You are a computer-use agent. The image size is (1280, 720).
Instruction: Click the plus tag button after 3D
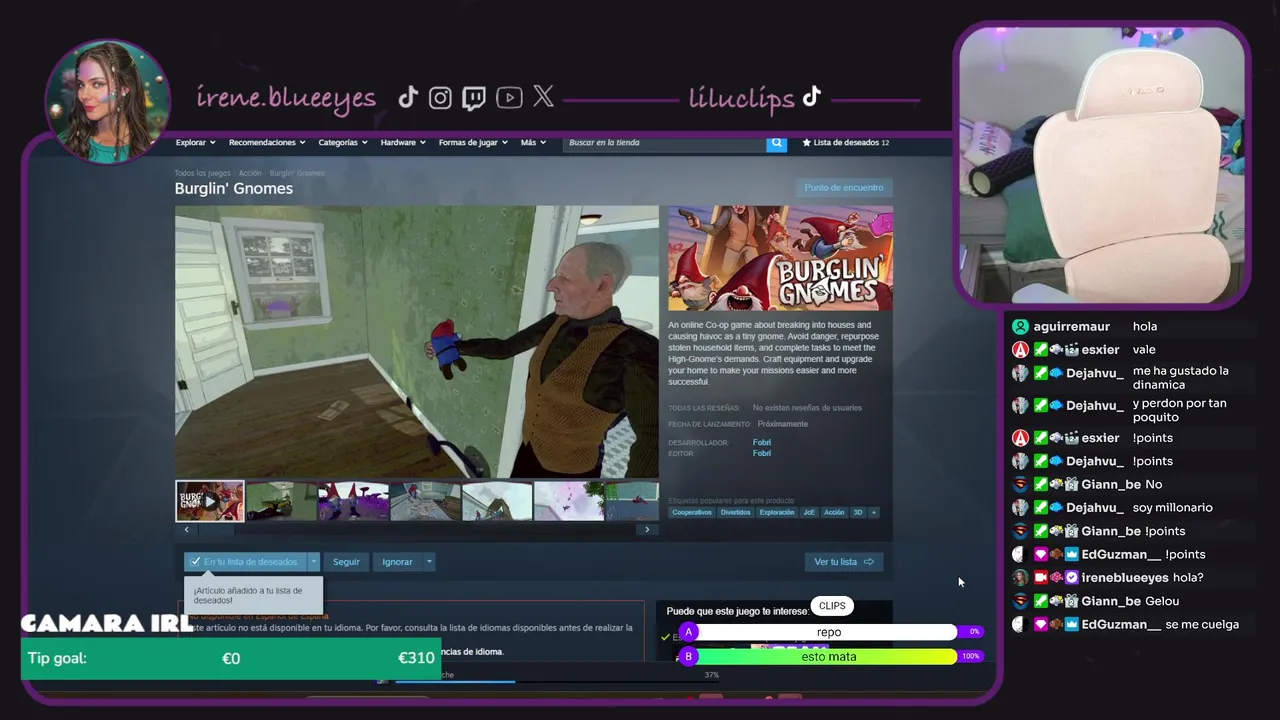[873, 512]
